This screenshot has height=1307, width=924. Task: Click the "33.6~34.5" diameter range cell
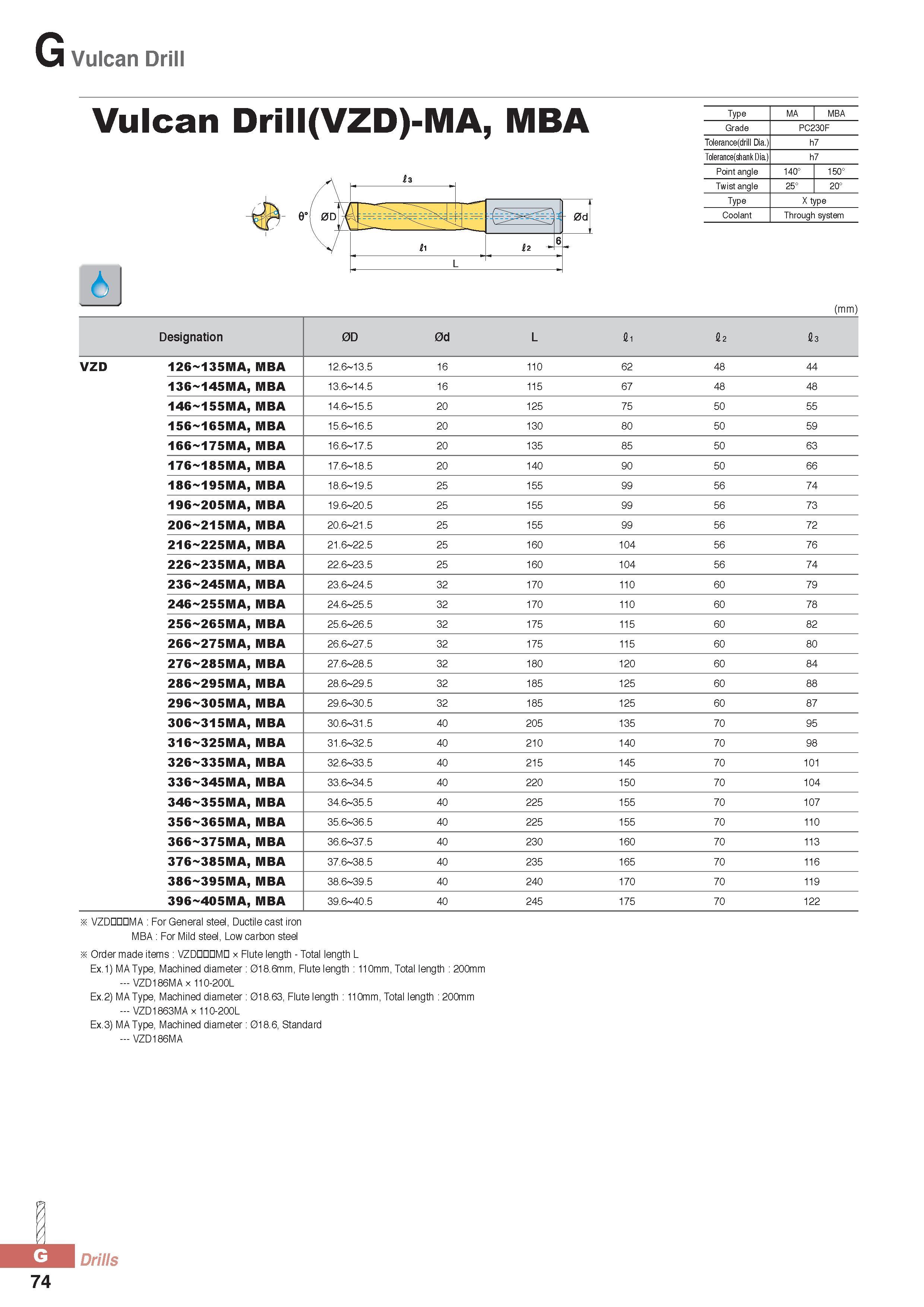350,782
